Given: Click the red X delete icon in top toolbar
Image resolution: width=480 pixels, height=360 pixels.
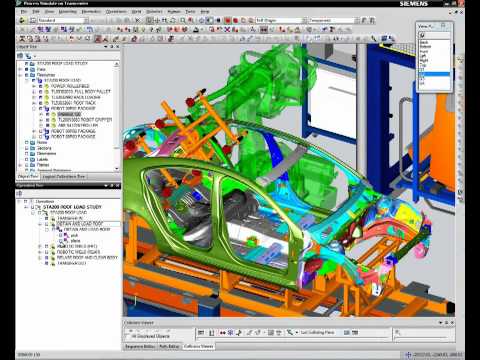Looking at the screenshot, I should coord(138,20).
